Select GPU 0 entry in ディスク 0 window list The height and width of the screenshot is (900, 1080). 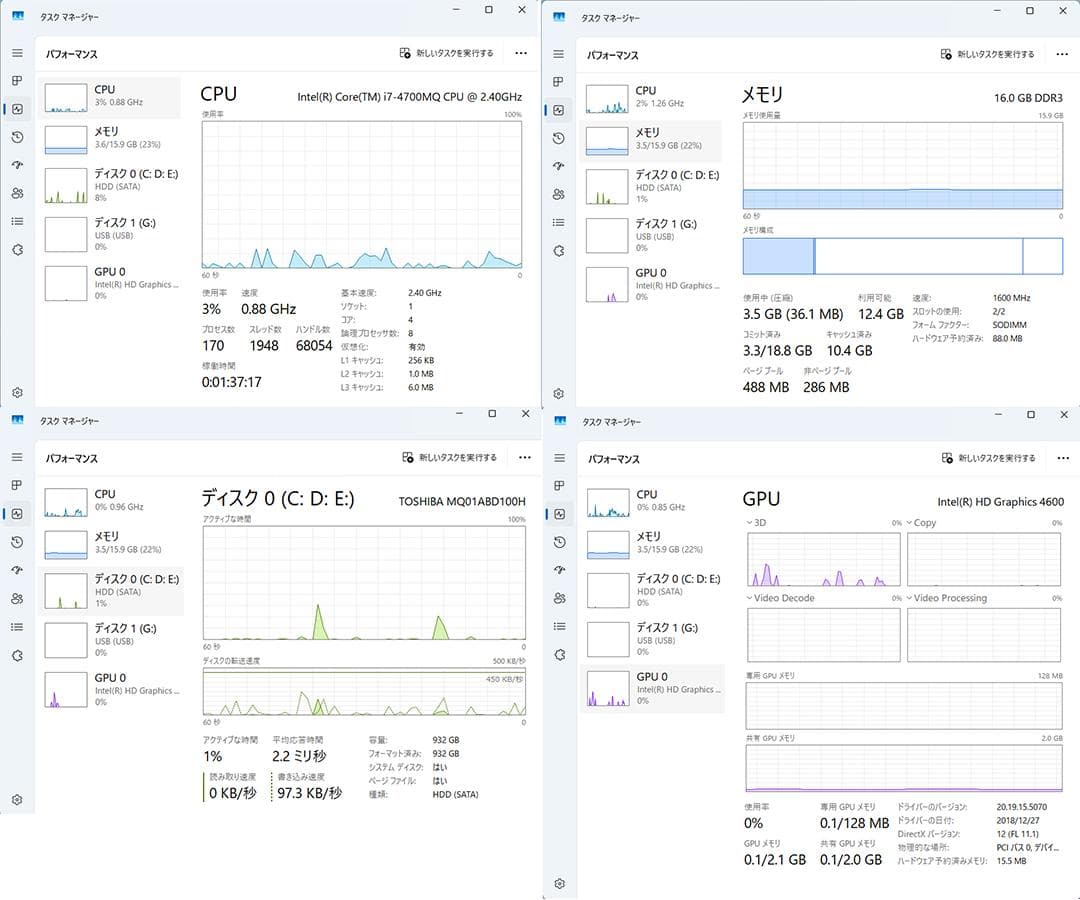click(x=110, y=689)
